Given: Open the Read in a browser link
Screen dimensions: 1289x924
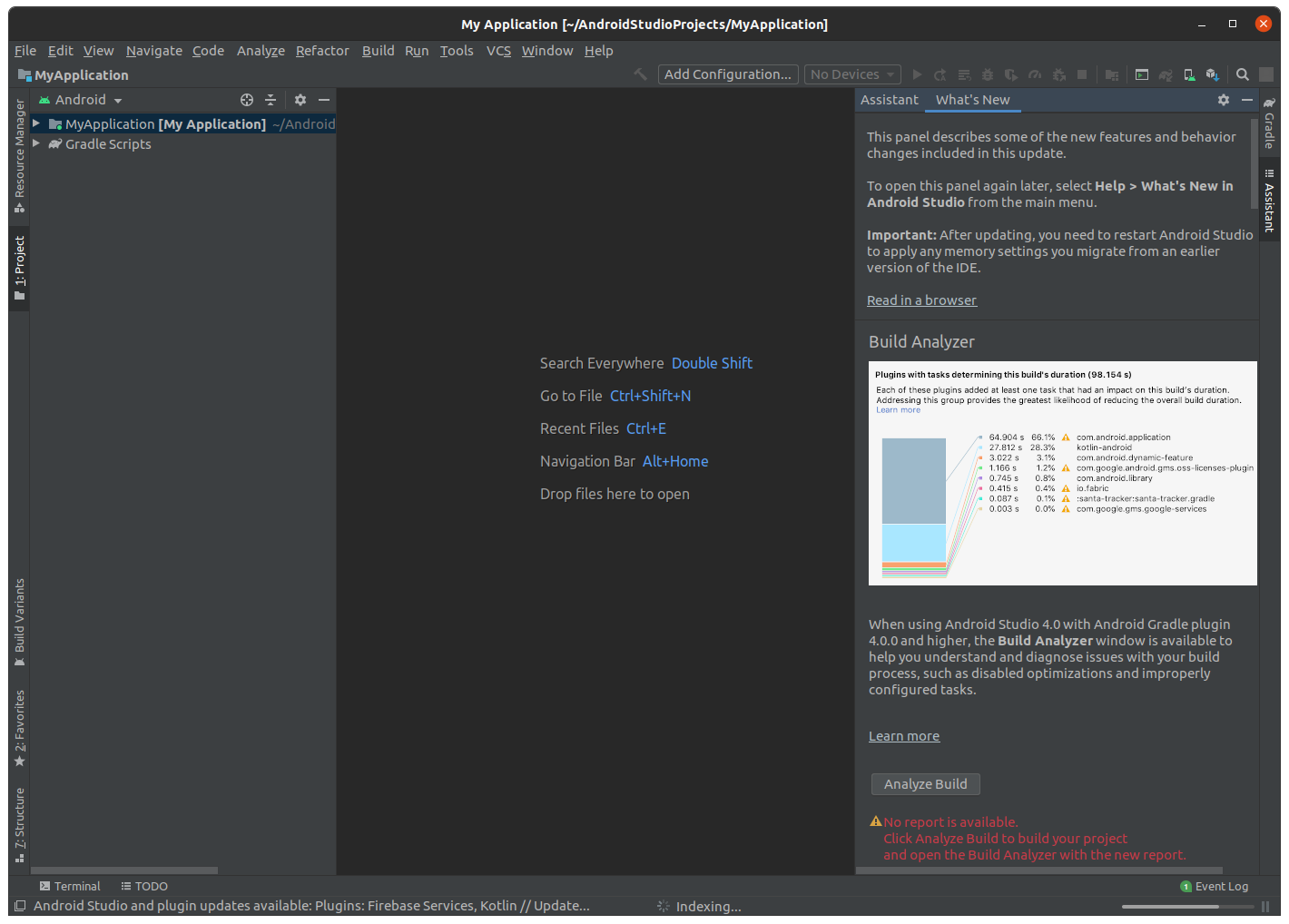Looking at the screenshot, I should pos(921,300).
